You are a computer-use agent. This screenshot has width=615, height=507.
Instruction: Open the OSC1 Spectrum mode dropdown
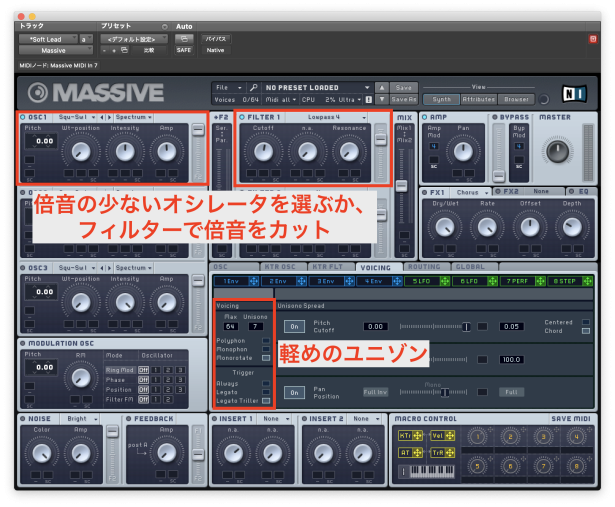click(x=133, y=117)
